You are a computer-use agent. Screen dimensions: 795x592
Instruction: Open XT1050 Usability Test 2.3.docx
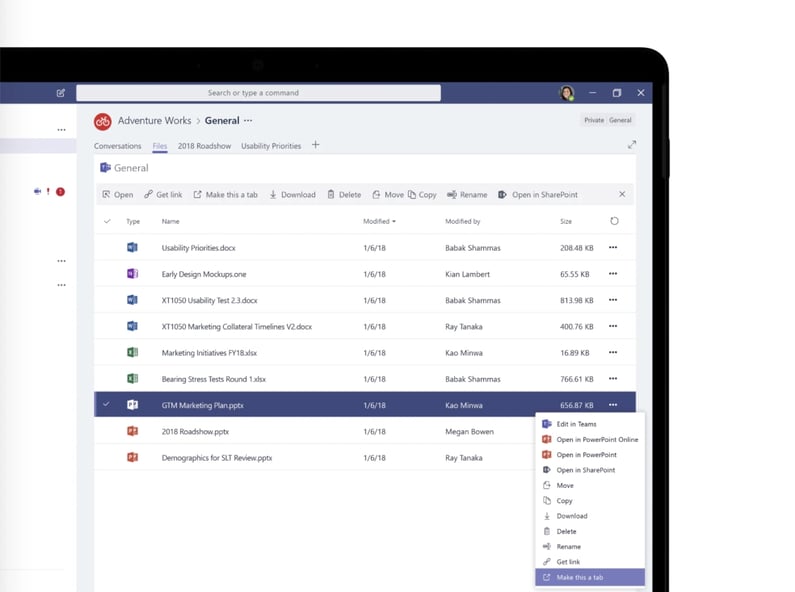[x=209, y=301]
